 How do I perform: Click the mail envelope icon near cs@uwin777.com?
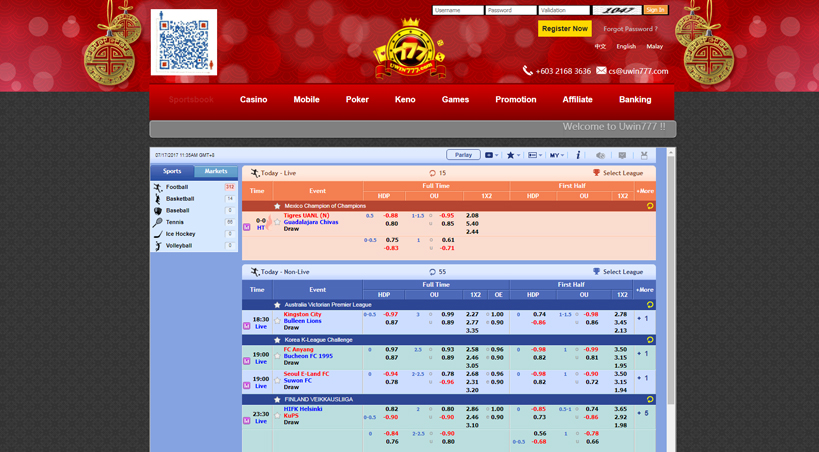click(601, 70)
